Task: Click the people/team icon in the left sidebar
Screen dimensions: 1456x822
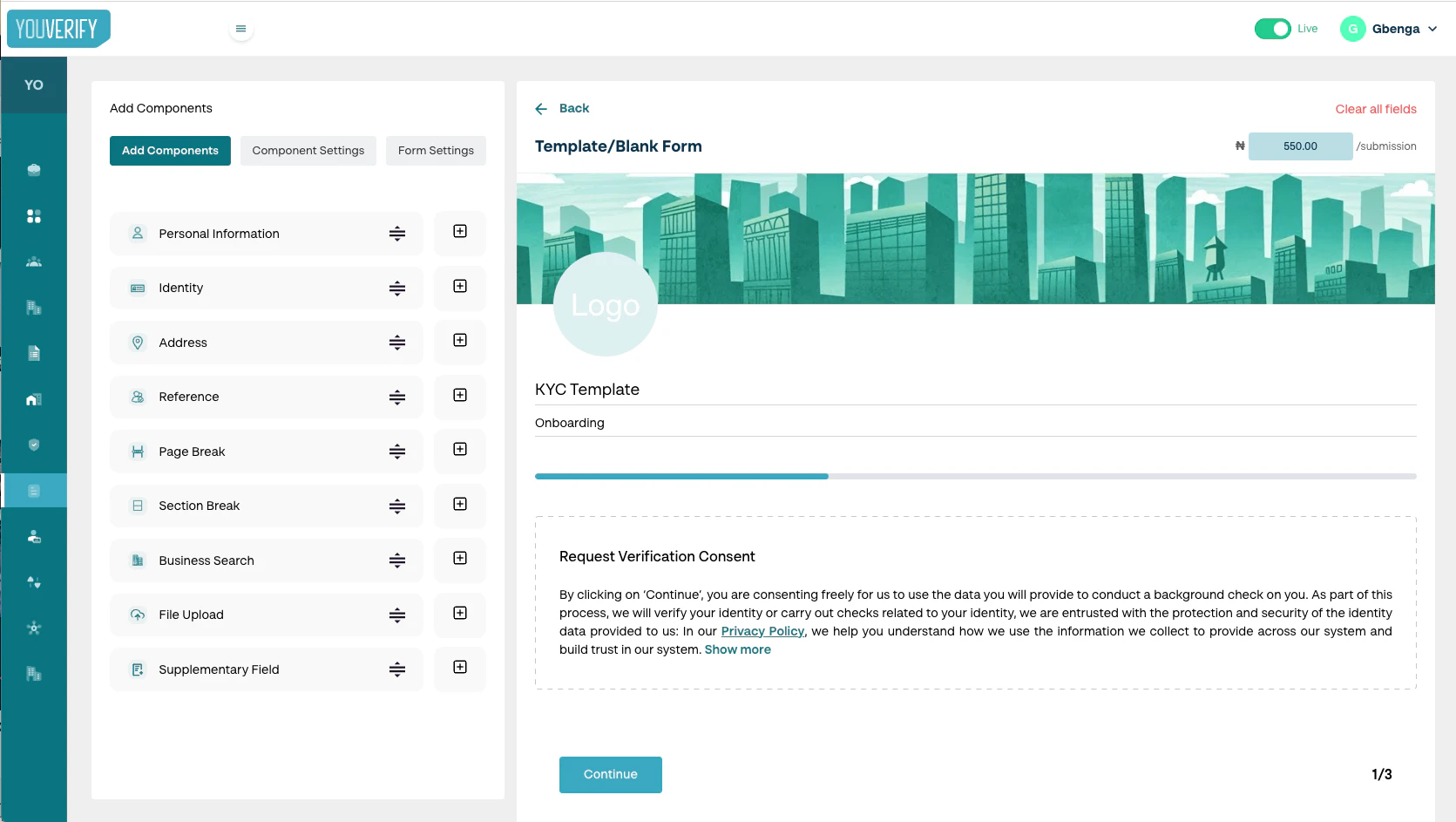Action: (34, 262)
